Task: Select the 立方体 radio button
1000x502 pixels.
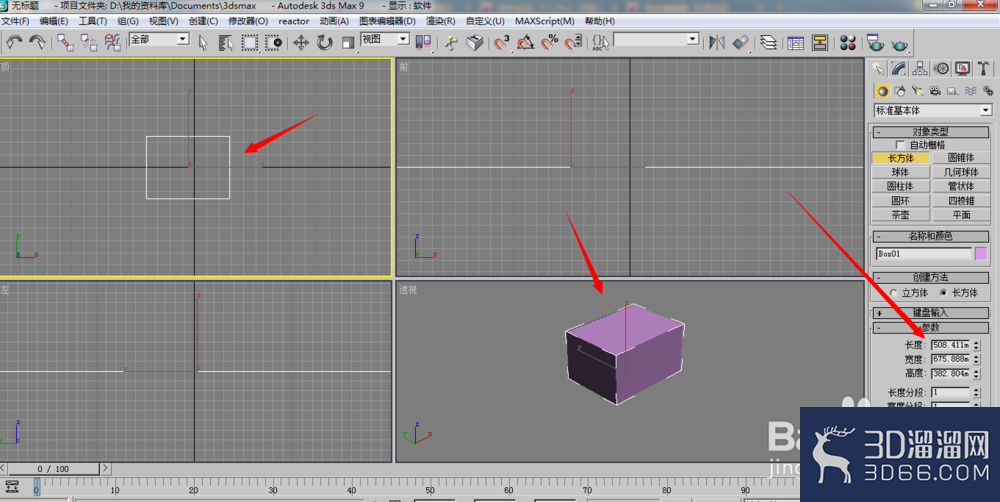Action: [x=893, y=293]
